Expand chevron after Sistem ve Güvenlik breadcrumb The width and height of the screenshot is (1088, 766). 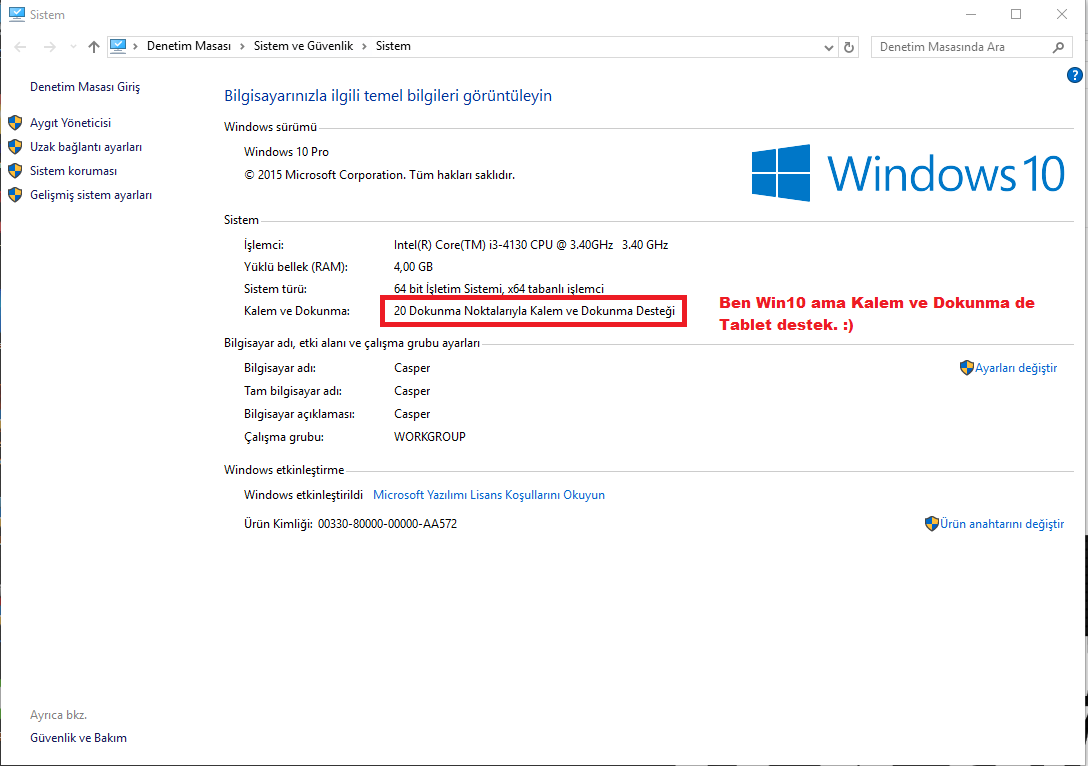364,46
